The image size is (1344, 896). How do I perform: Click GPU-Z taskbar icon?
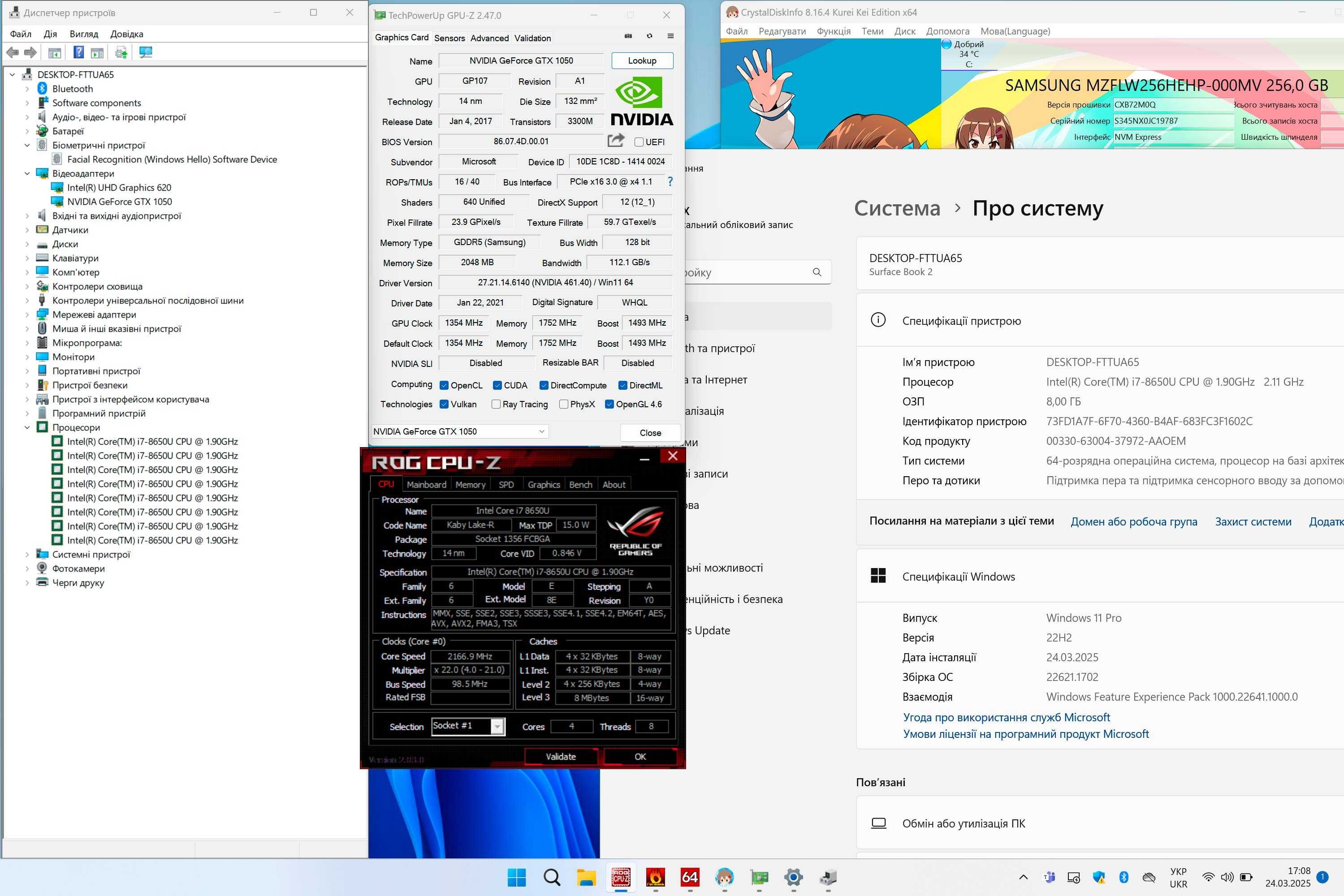click(759, 877)
